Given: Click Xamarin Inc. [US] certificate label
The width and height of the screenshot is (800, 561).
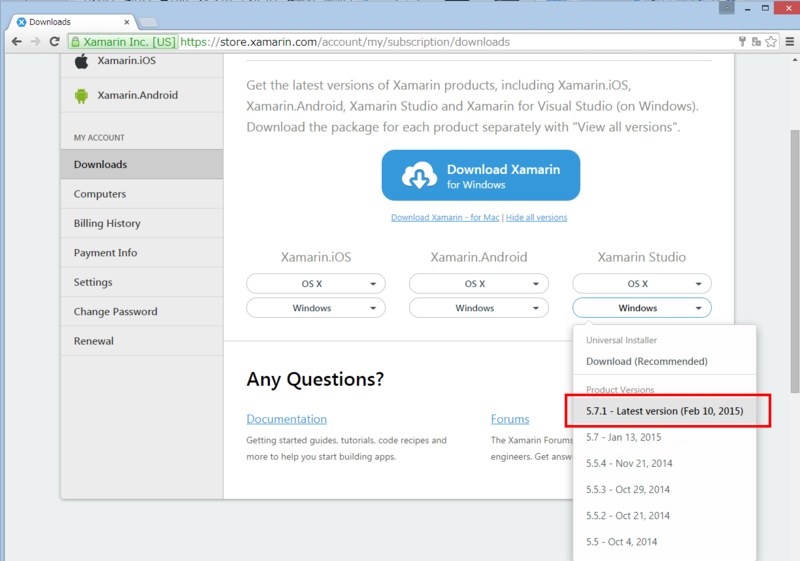Looking at the screenshot, I should click(x=124, y=42).
